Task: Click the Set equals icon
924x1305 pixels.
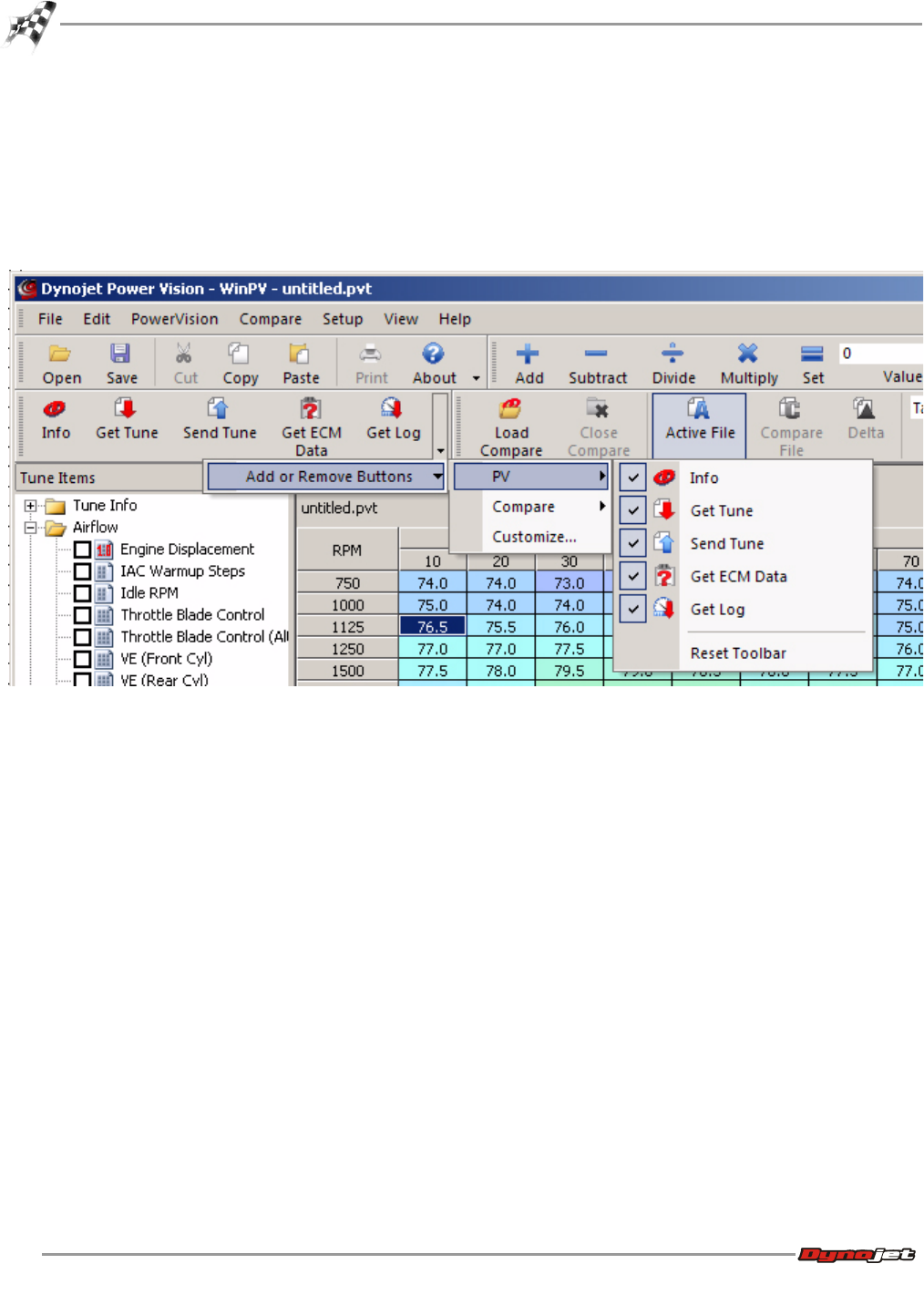Action: [x=812, y=355]
